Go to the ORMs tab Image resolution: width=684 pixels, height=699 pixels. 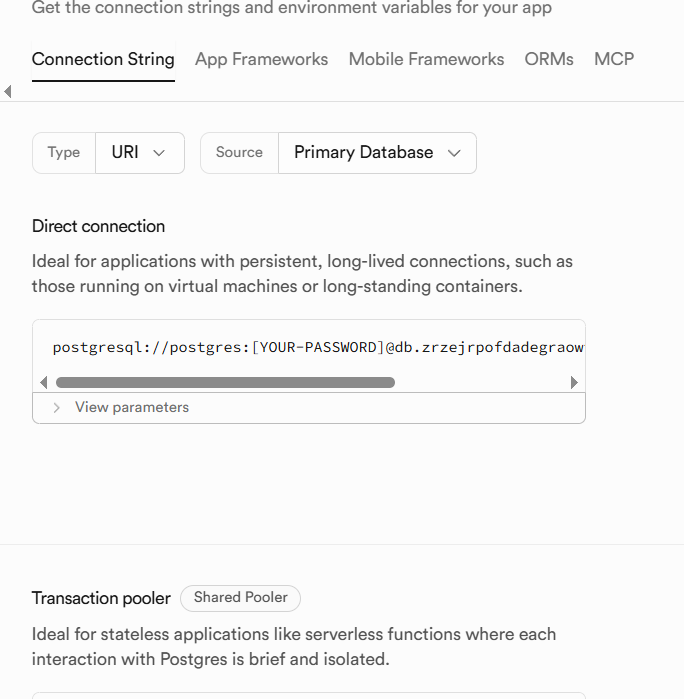(x=549, y=59)
